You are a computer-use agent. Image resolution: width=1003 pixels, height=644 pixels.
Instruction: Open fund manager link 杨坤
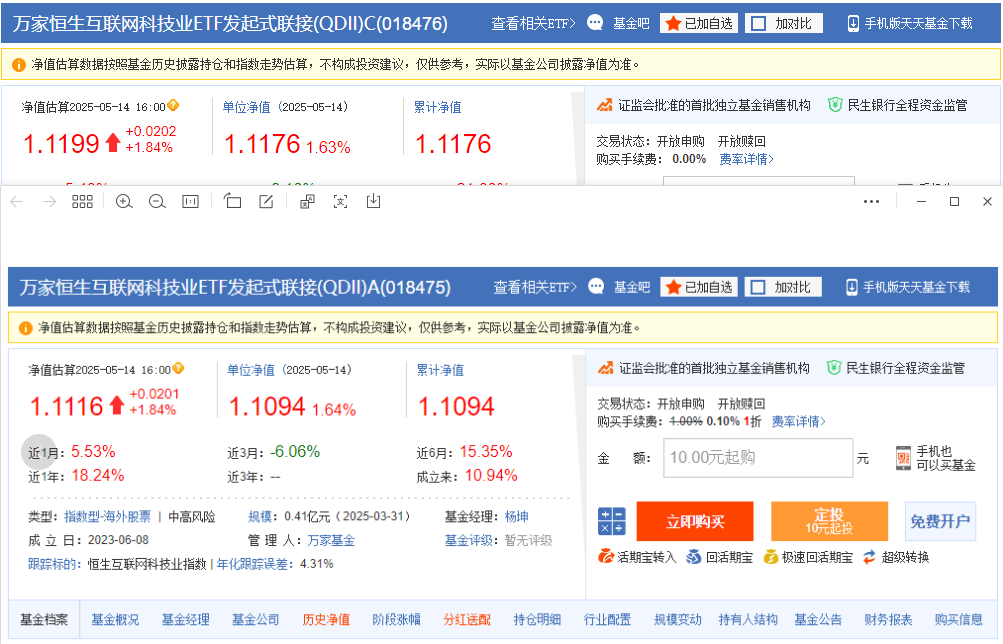pos(517,516)
